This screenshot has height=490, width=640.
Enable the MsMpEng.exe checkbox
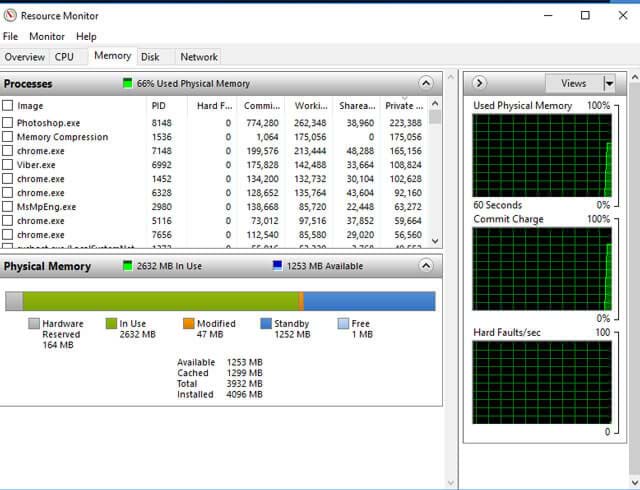[8, 207]
